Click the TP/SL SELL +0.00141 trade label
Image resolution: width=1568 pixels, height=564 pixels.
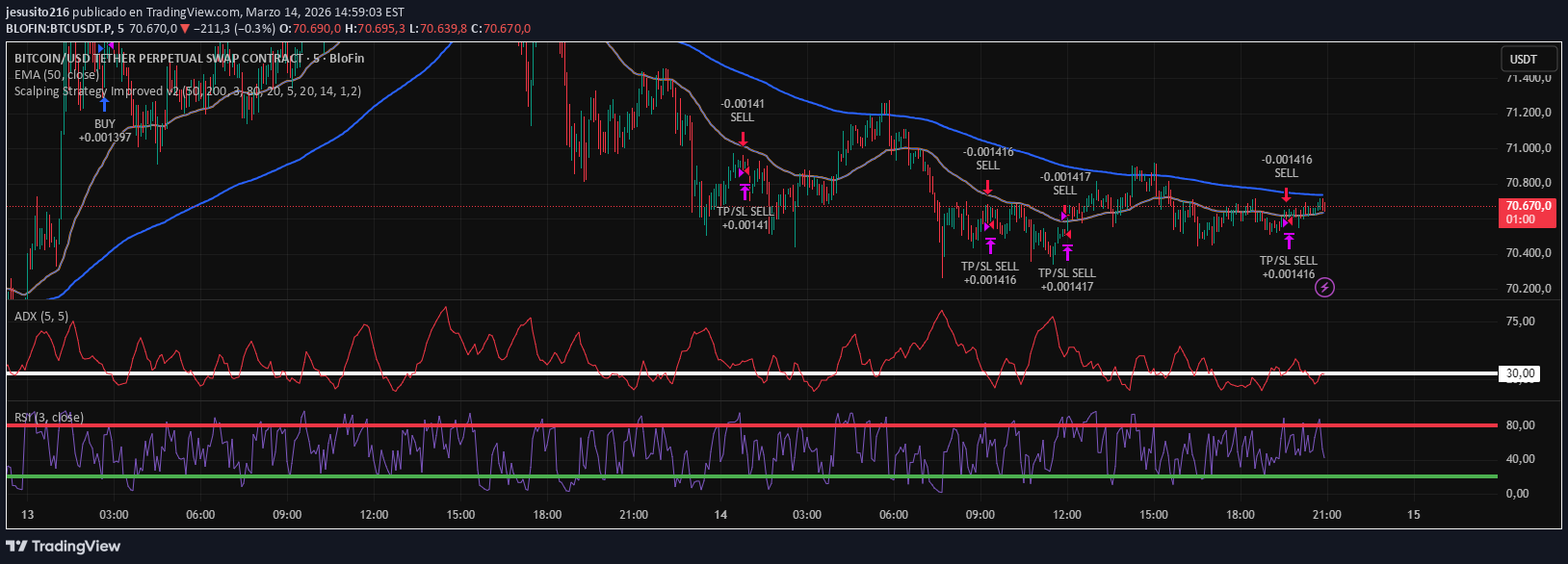point(745,218)
